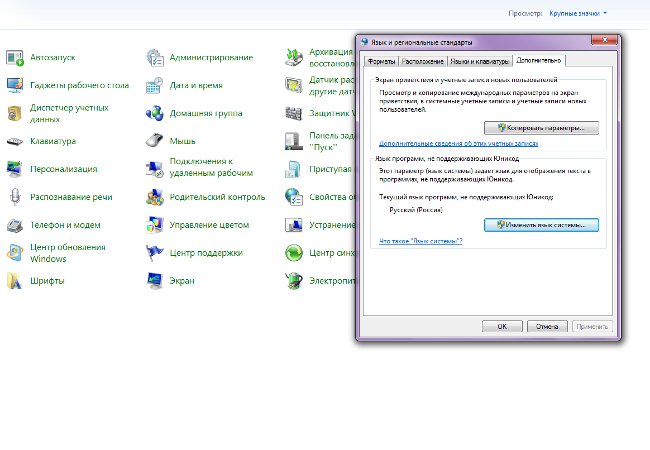The height and width of the screenshot is (450, 650).
Task: Click the Устранение неполадок icon
Action: [x=294, y=225]
